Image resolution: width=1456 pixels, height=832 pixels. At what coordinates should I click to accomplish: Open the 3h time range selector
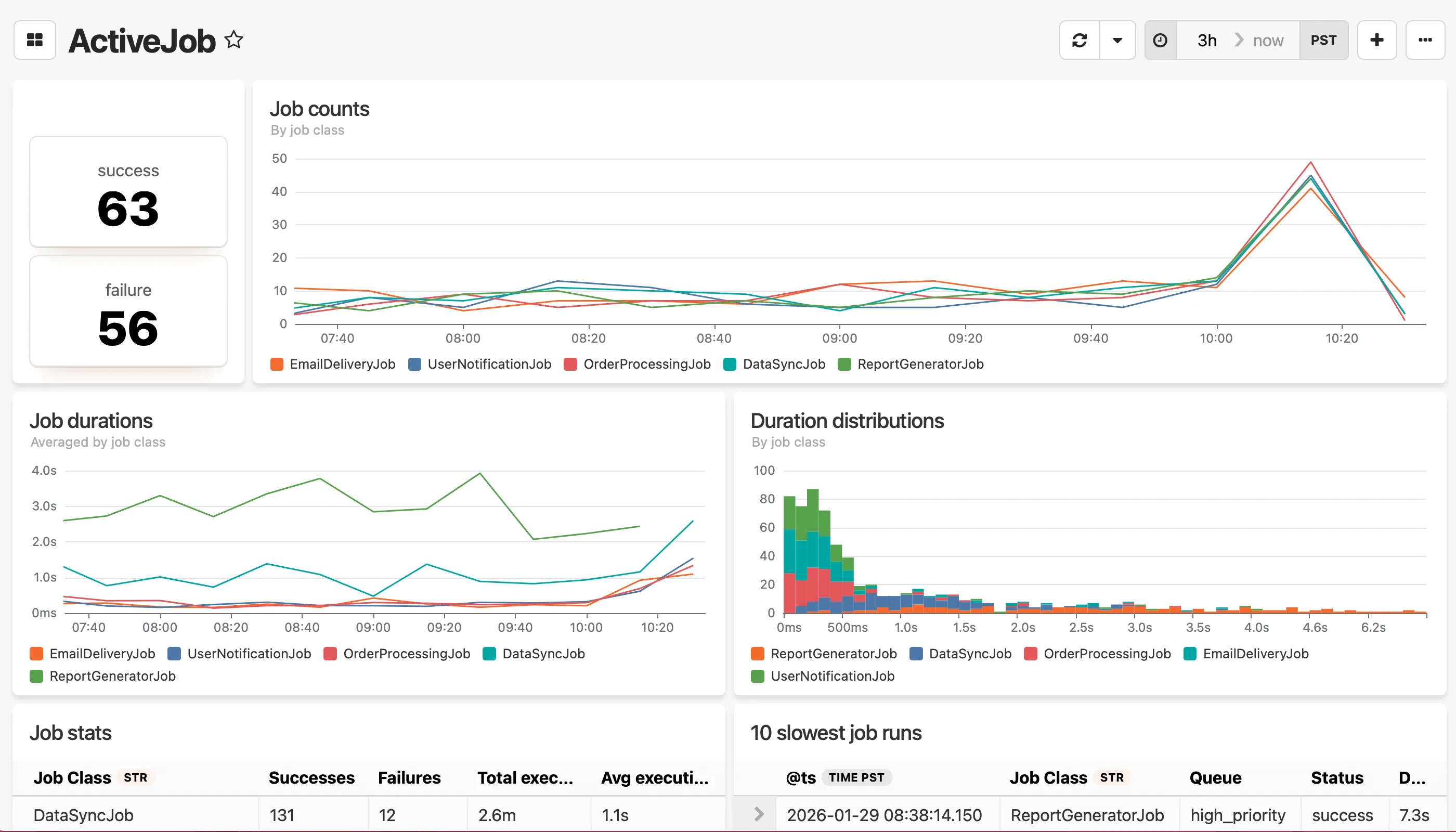click(1206, 40)
